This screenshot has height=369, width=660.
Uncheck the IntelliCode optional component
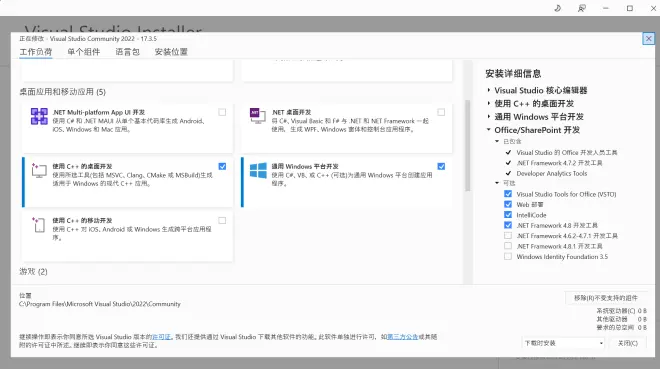508,215
